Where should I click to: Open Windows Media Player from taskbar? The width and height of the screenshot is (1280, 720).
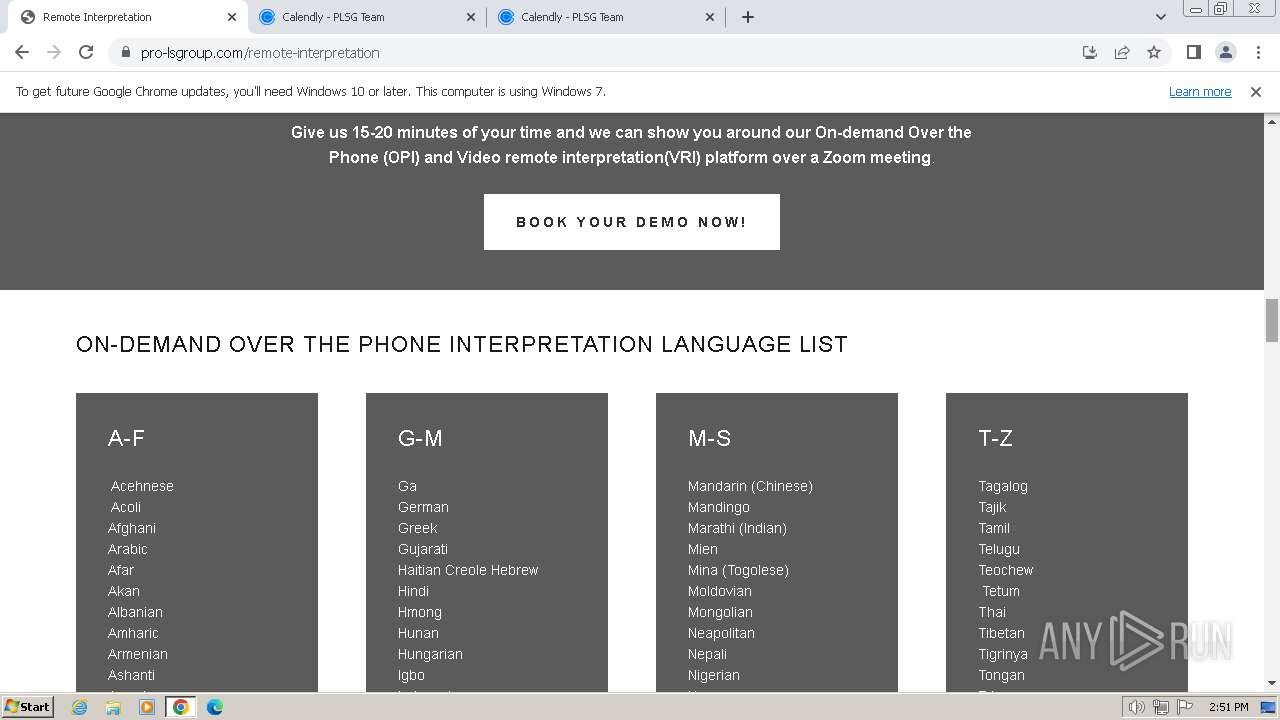pyautogui.click(x=147, y=707)
